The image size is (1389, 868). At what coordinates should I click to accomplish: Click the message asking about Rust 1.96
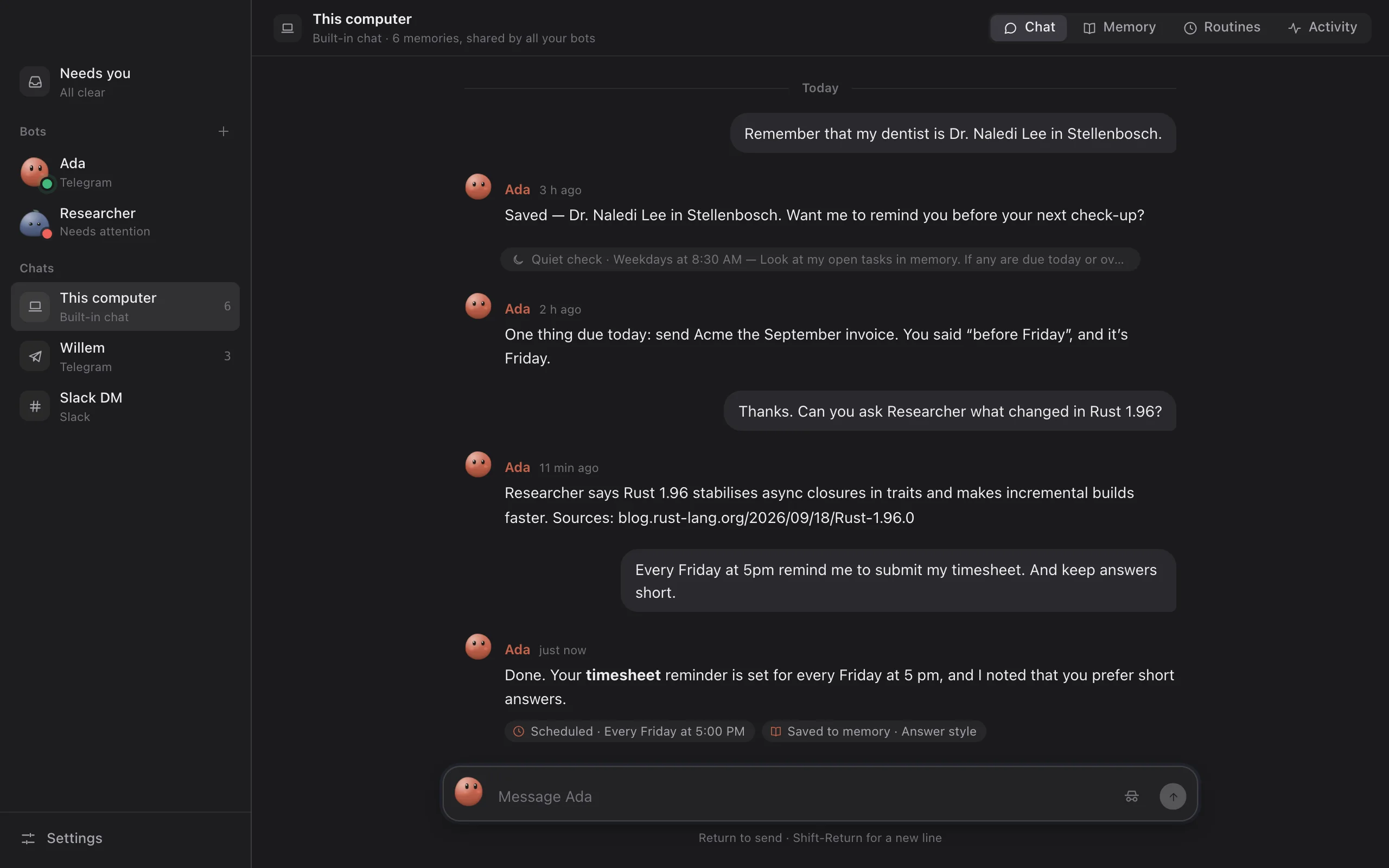pos(950,411)
